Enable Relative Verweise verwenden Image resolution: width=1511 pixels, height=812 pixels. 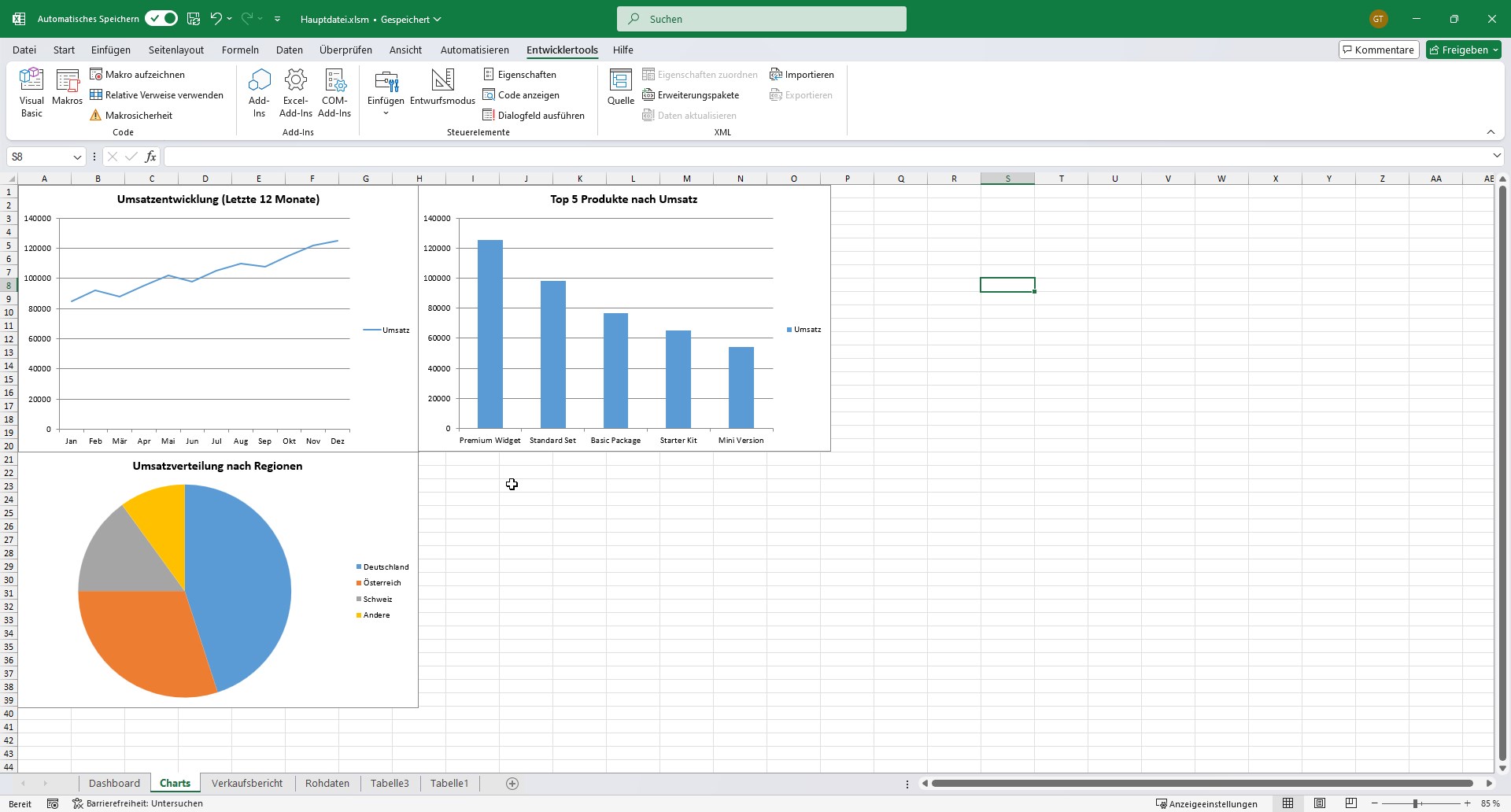(157, 94)
